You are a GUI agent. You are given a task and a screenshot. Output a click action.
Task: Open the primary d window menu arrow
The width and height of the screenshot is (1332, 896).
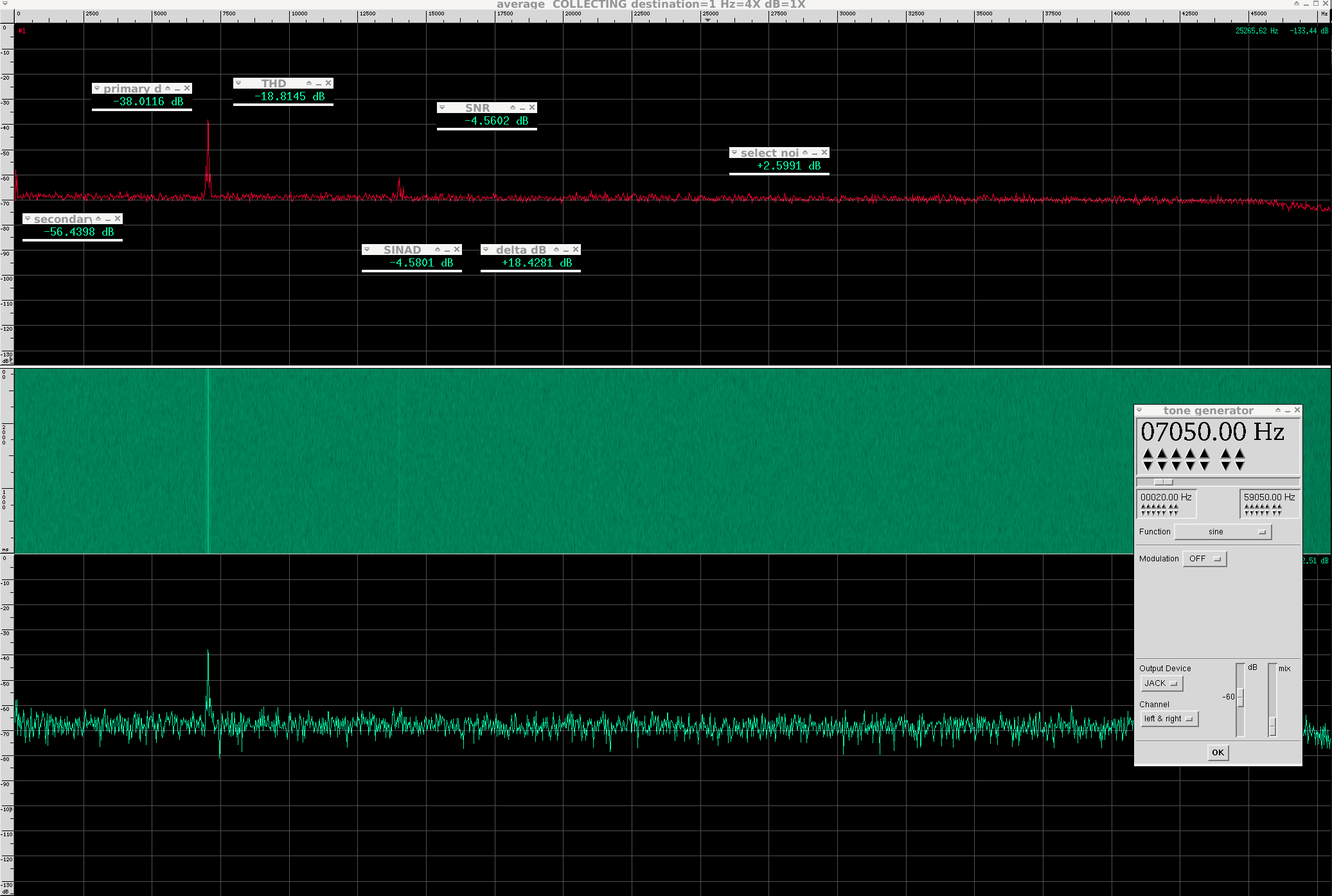97,88
